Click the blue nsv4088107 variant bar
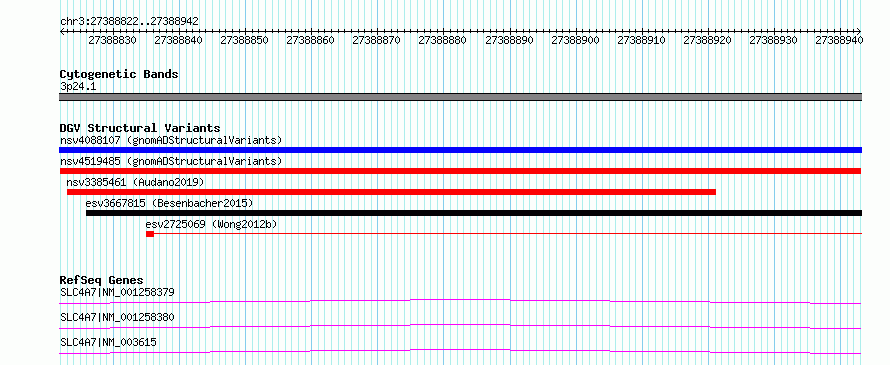 pyautogui.click(x=460, y=150)
